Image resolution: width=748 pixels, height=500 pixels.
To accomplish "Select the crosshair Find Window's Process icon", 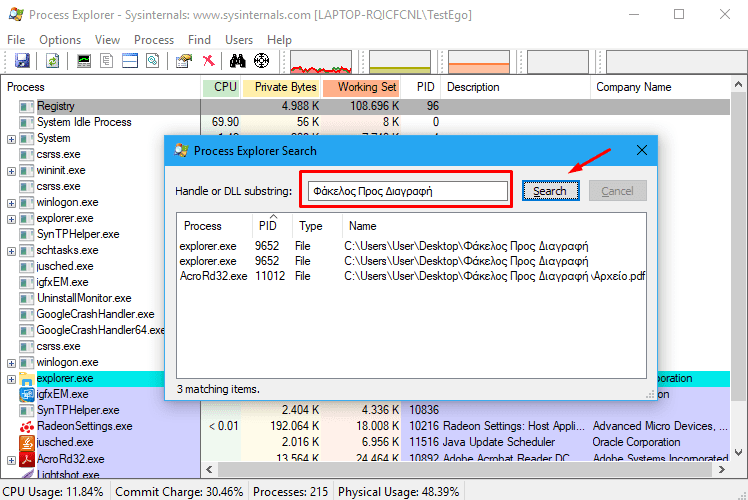I will [x=261, y=61].
